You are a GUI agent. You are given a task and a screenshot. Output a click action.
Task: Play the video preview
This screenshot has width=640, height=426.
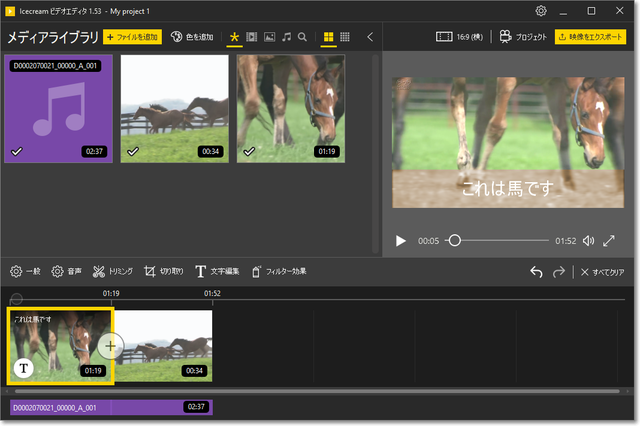tap(401, 241)
